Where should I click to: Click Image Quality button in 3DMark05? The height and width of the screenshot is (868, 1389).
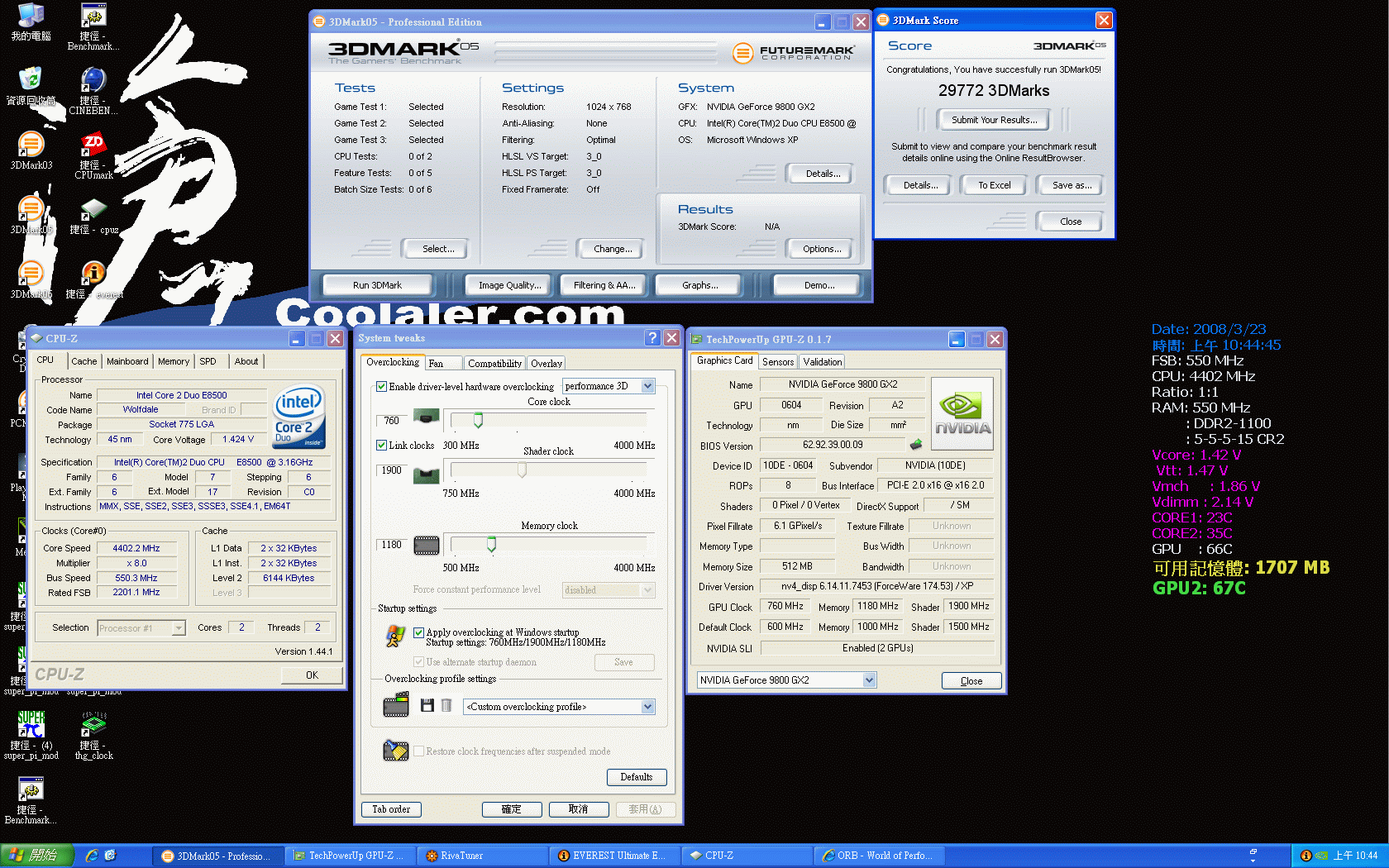510,285
